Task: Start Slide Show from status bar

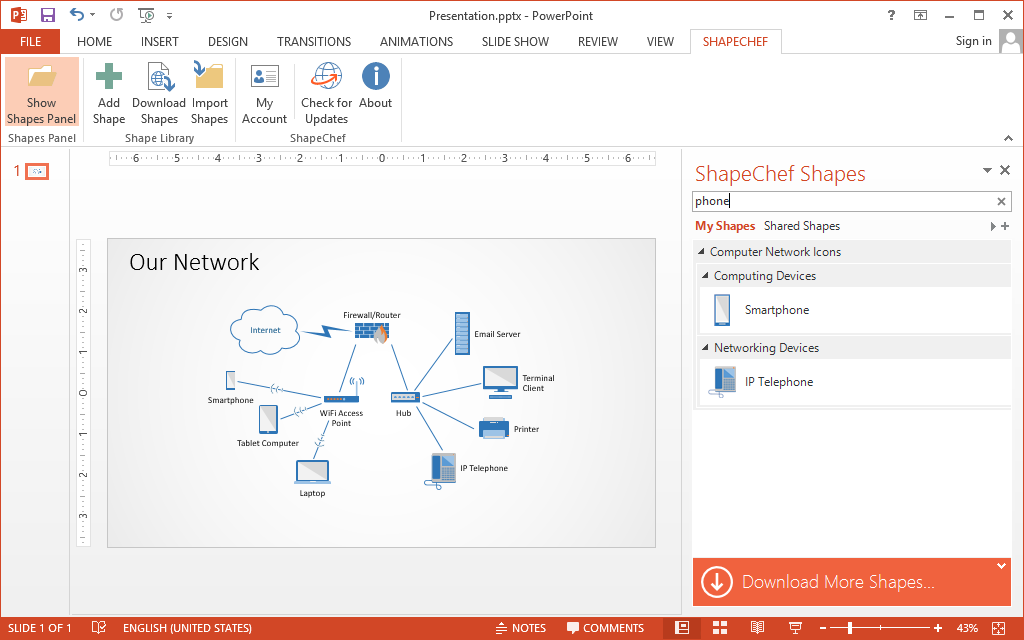Action: point(795,628)
